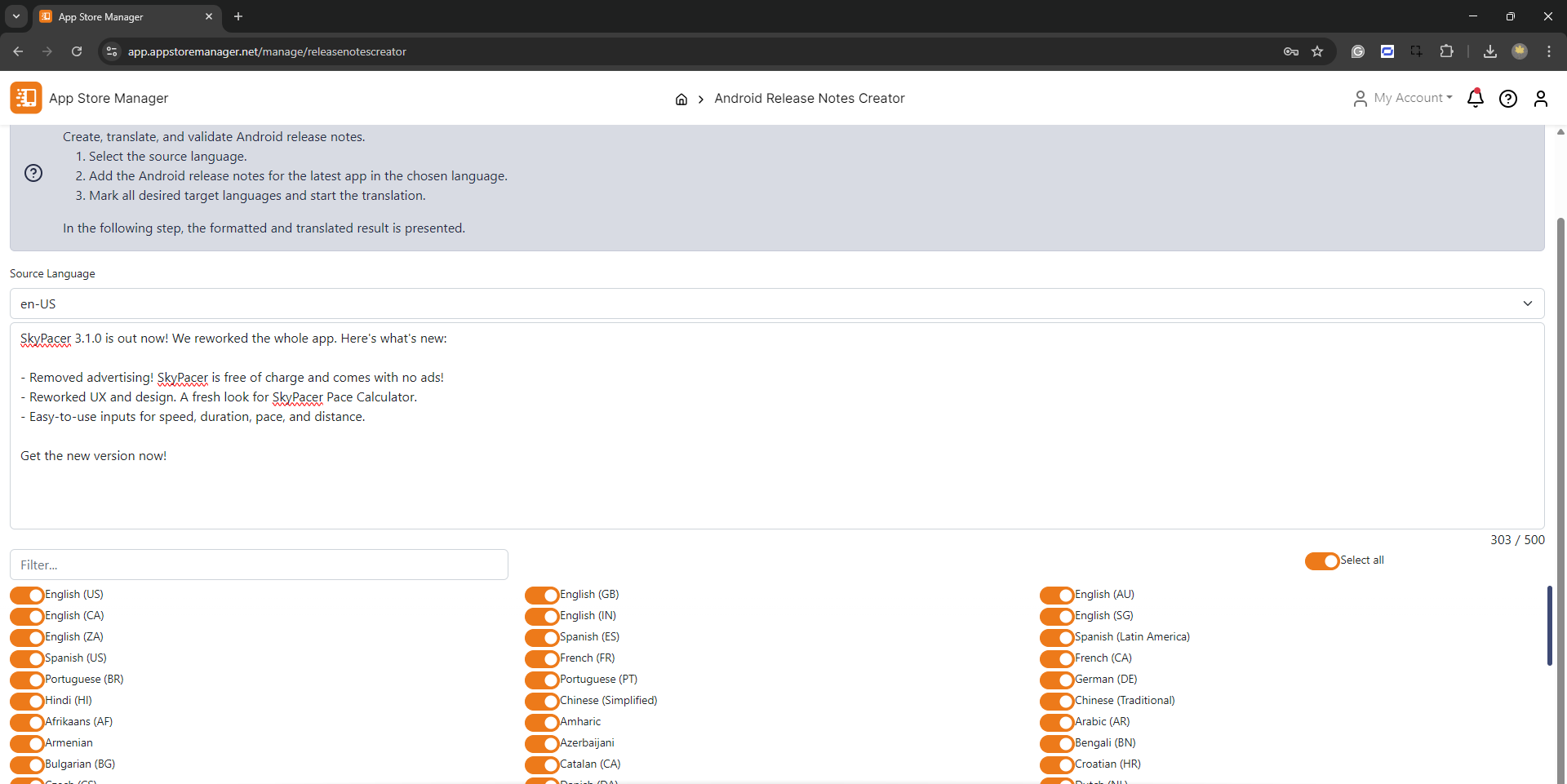Bookmark this page with the star icon
1567x784 pixels.
[1317, 51]
